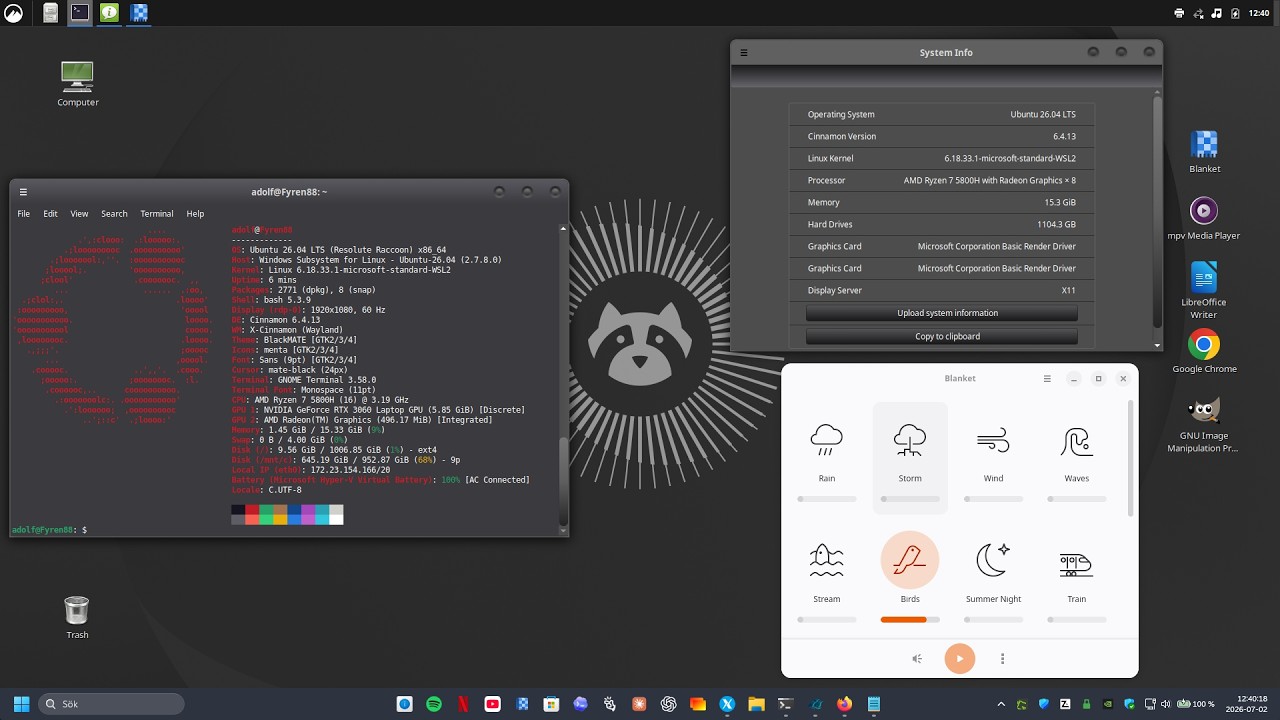Adjust the Wind volume slider

[993, 499]
